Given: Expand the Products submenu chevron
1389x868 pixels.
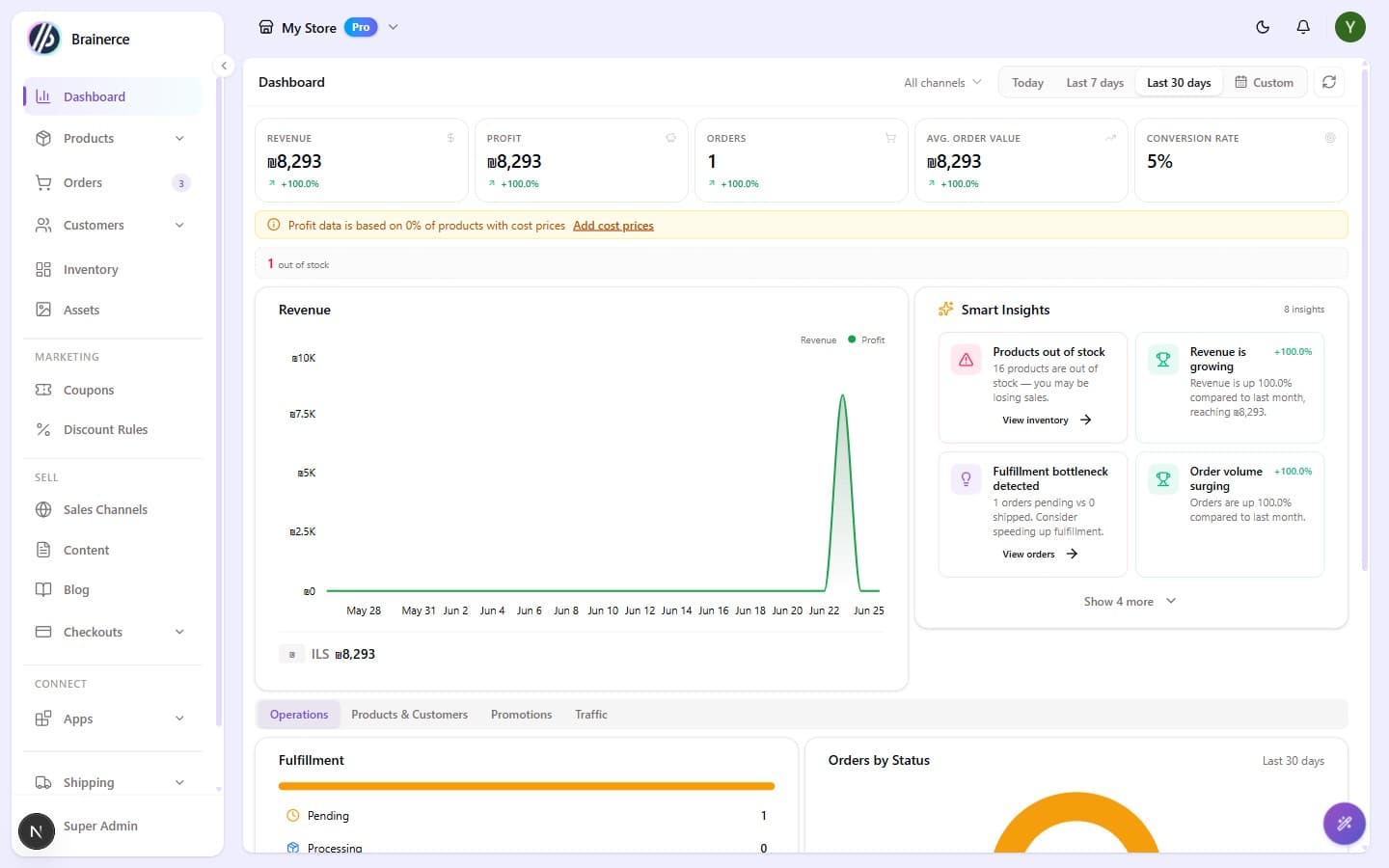Looking at the screenshot, I should pos(179,138).
